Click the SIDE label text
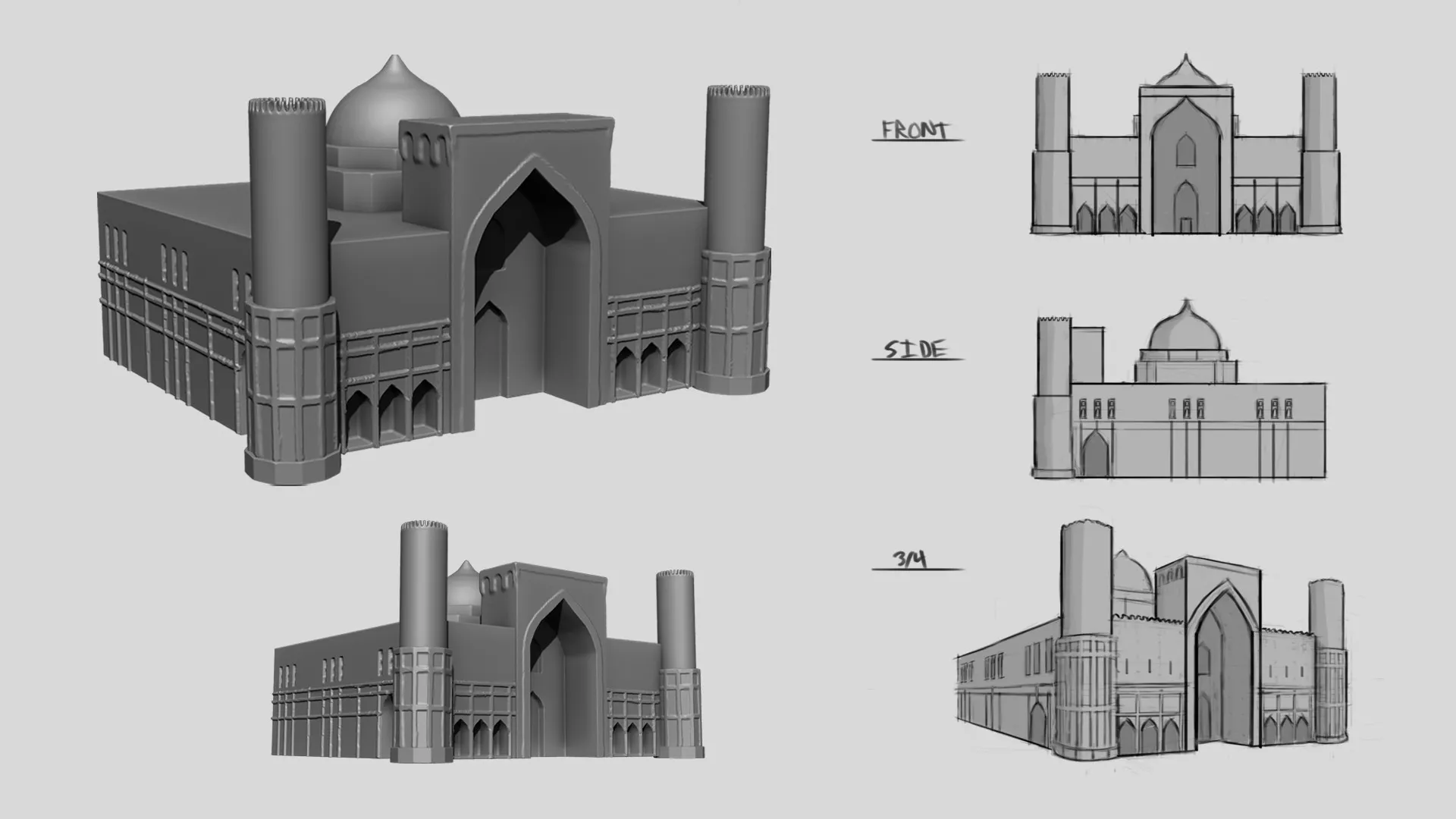 point(916,350)
